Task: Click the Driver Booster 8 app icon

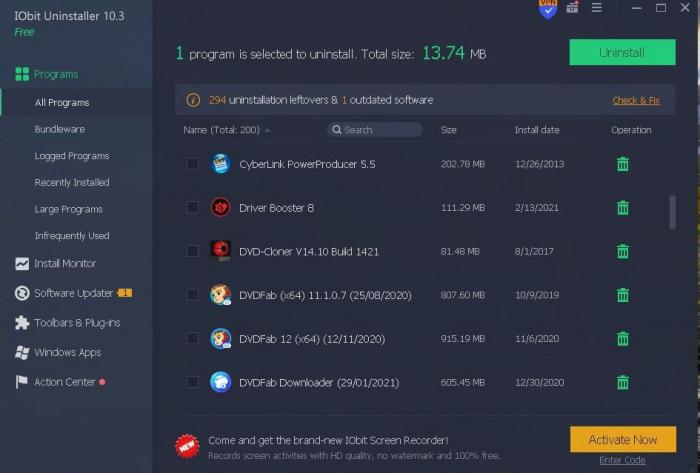Action: [x=221, y=207]
